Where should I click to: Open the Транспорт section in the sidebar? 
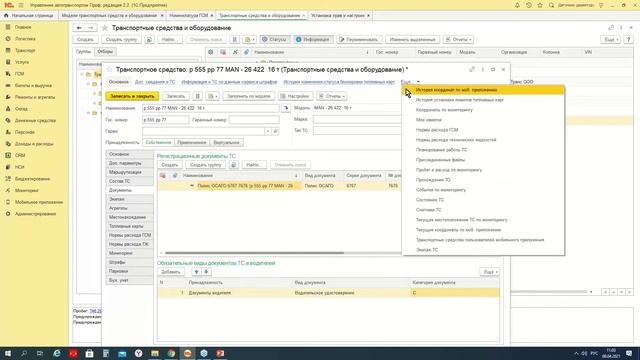[24, 50]
